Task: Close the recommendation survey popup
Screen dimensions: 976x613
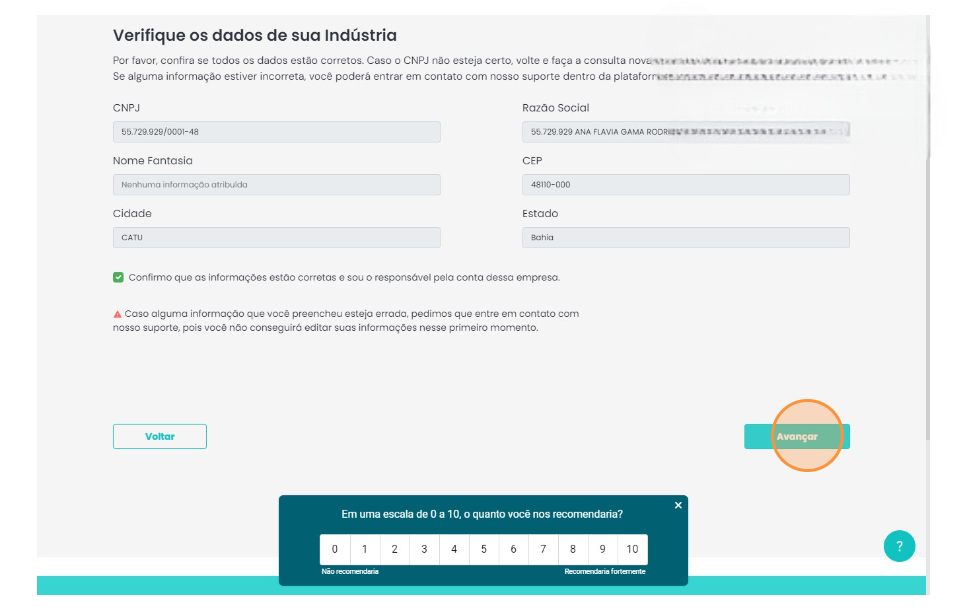Action: click(x=678, y=505)
